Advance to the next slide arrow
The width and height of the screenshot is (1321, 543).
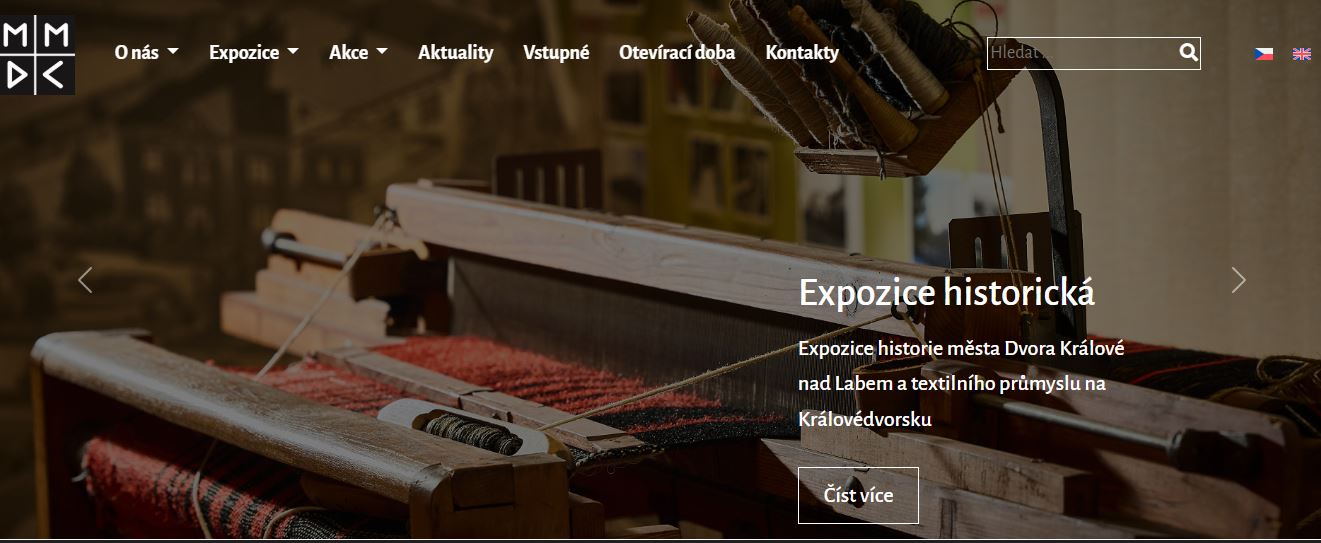(x=1238, y=280)
